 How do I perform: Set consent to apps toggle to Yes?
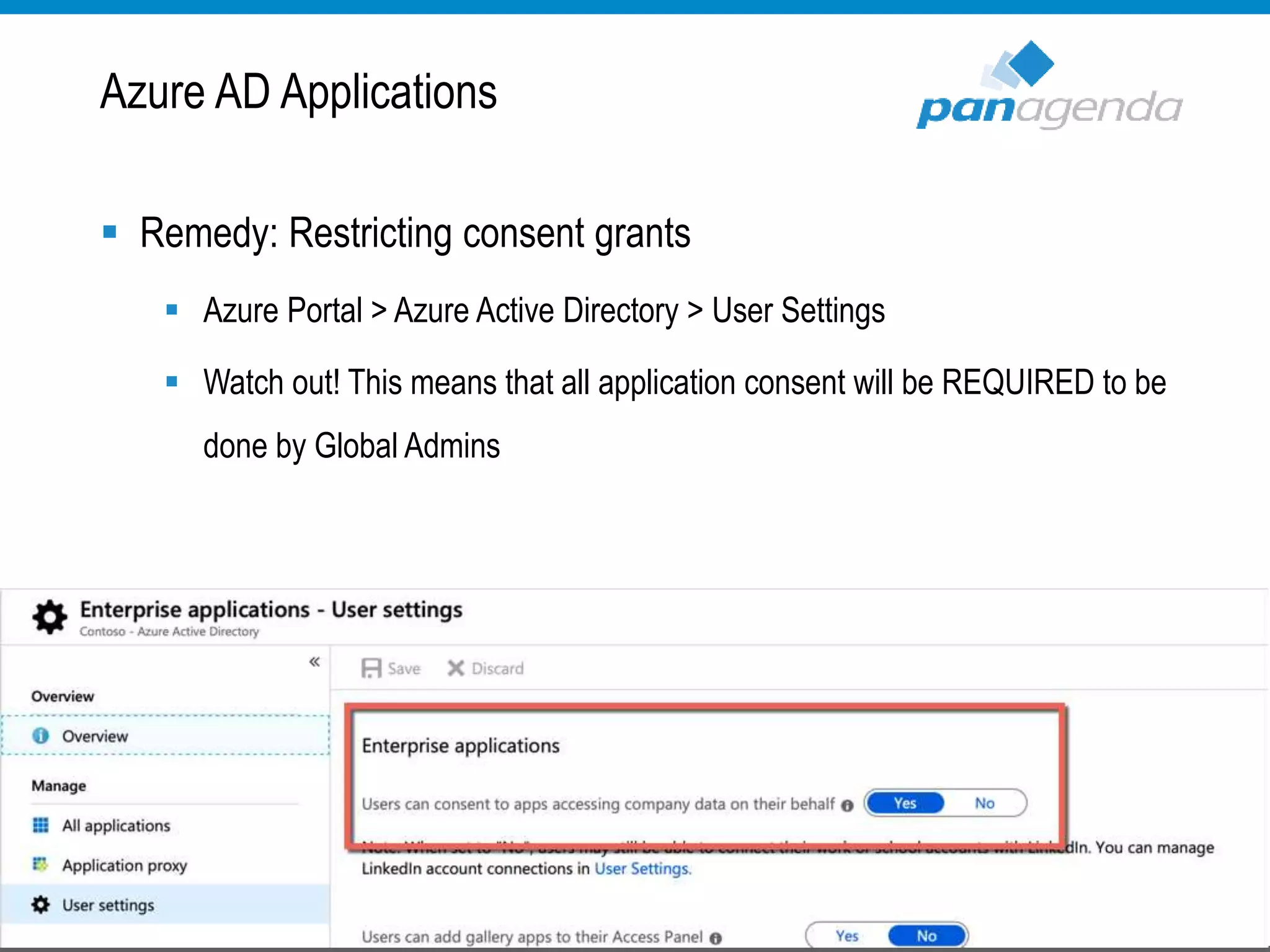click(905, 803)
